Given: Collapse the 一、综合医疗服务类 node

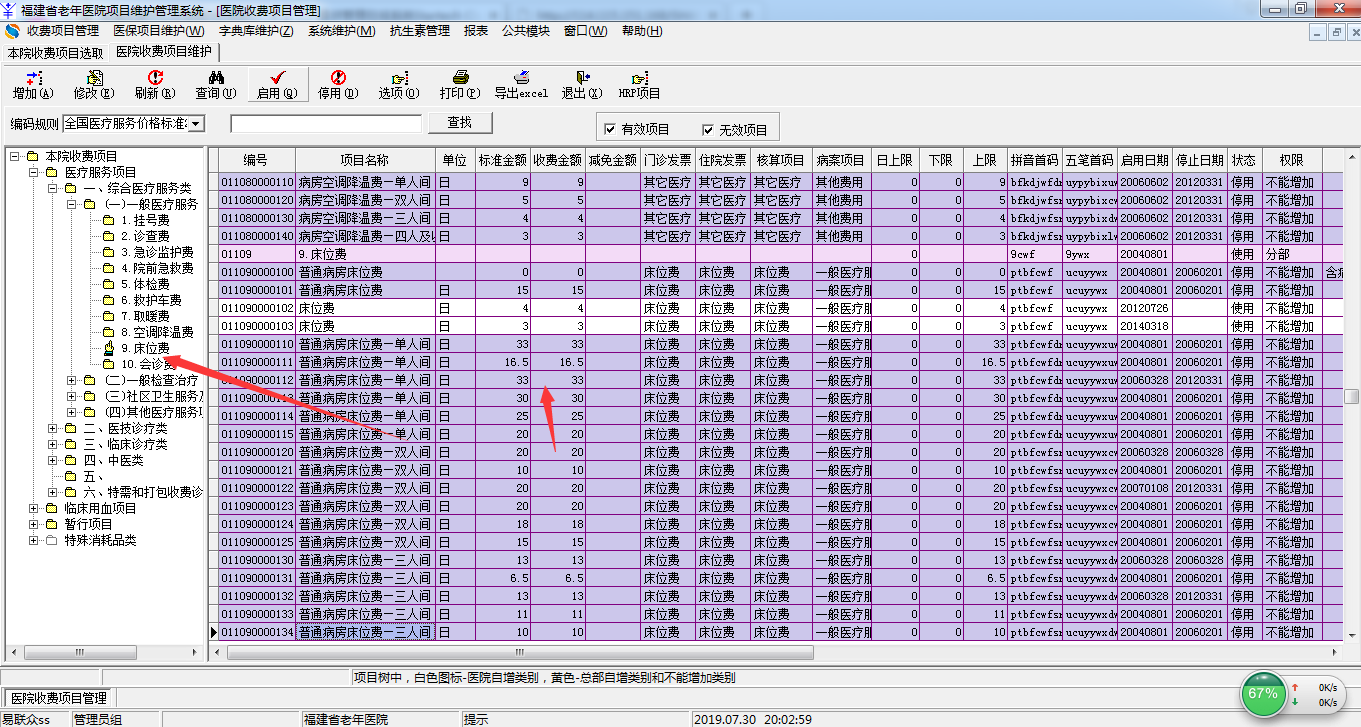Looking at the screenshot, I should tap(53, 188).
